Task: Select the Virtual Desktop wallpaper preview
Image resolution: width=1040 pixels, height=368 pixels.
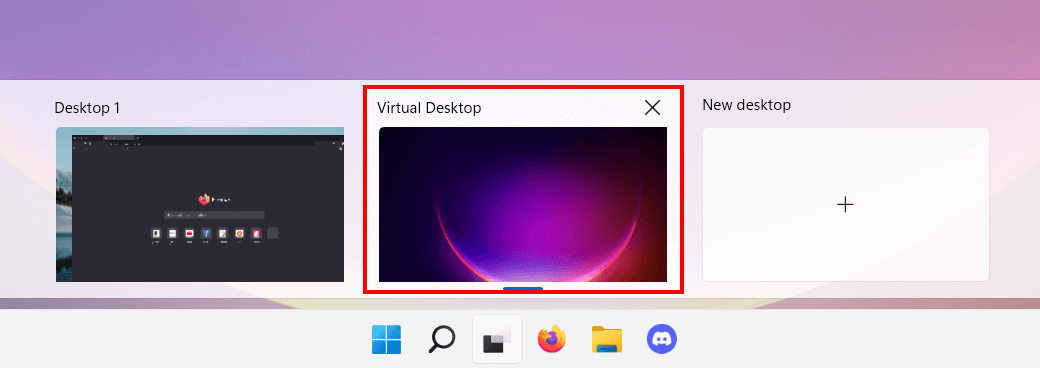Action: [523, 204]
